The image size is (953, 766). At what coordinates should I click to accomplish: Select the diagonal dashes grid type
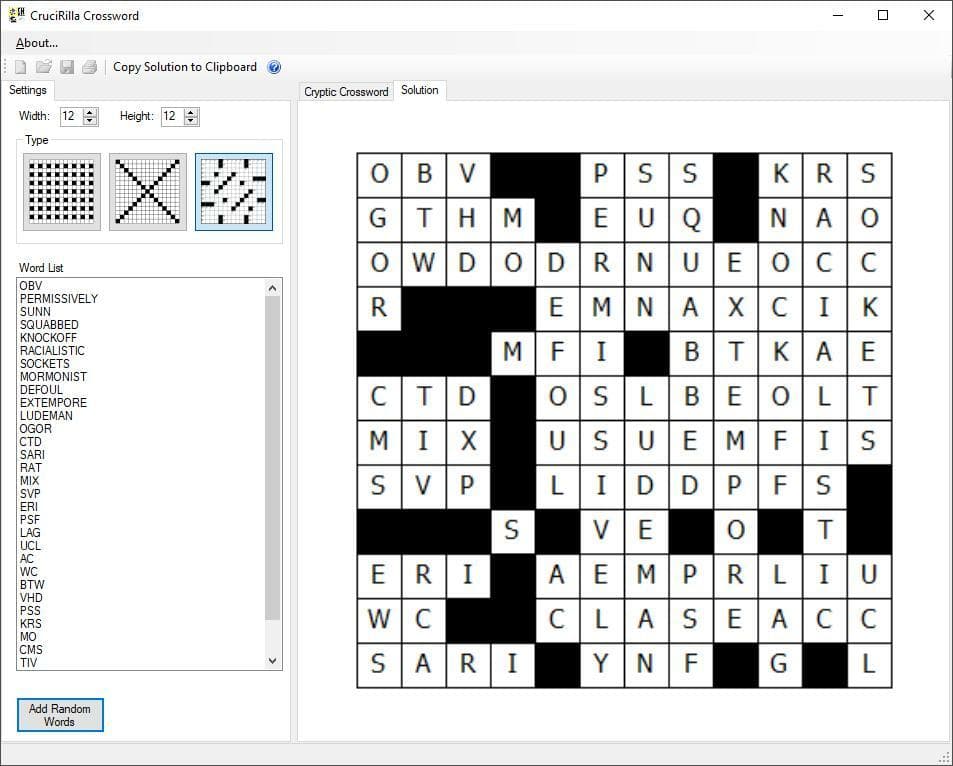[234, 192]
